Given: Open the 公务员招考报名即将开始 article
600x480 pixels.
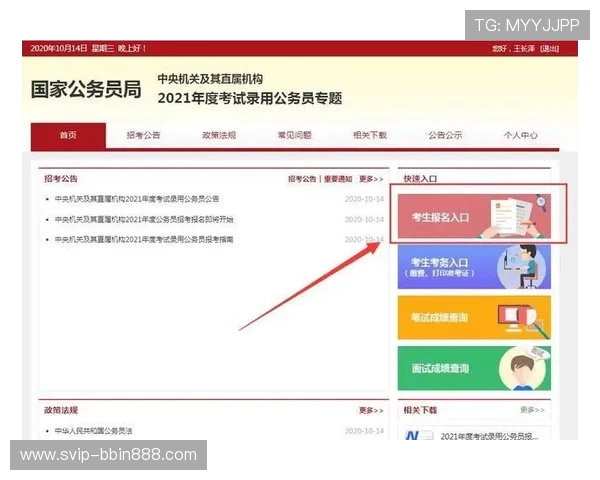Looking at the screenshot, I should (x=144, y=219).
